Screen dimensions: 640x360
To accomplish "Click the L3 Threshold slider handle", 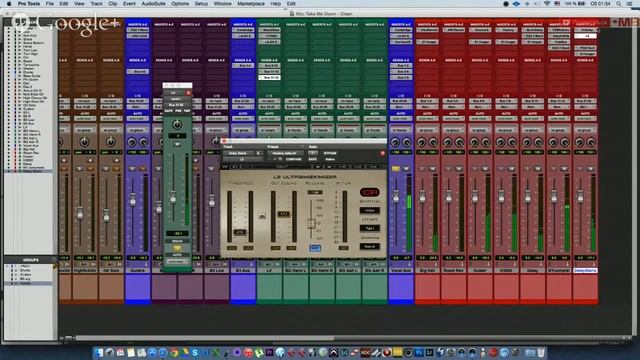I will point(240,232).
